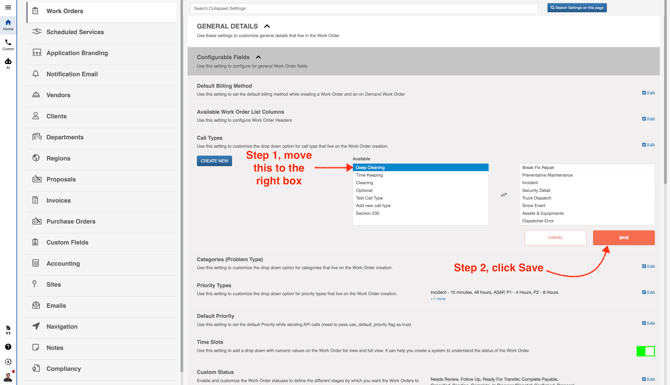Edit Categories (Problem Type) setting
670x385 pixels.
(x=648, y=266)
